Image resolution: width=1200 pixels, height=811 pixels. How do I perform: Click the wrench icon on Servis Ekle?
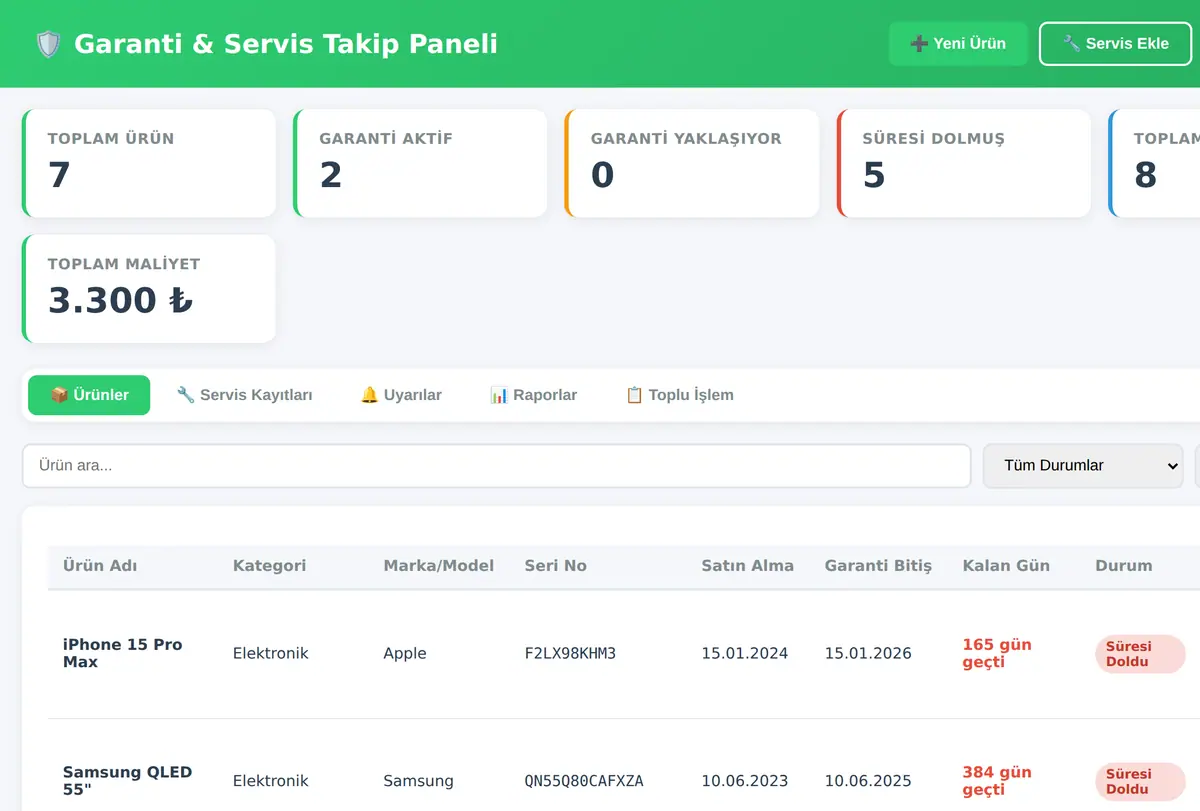pyautogui.click(x=1071, y=44)
